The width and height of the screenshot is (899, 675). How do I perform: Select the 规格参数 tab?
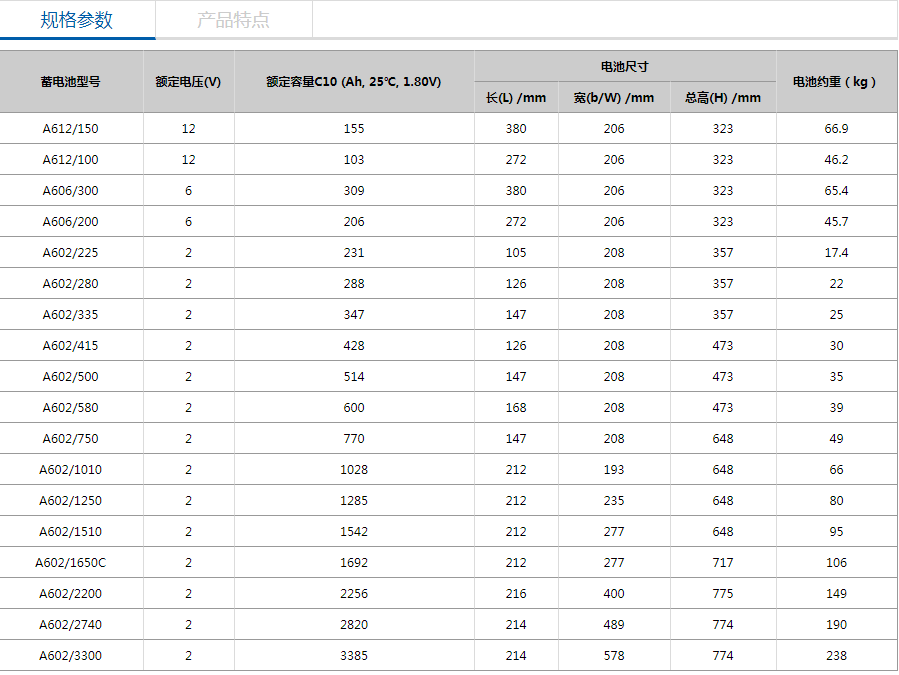(x=77, y=20)
